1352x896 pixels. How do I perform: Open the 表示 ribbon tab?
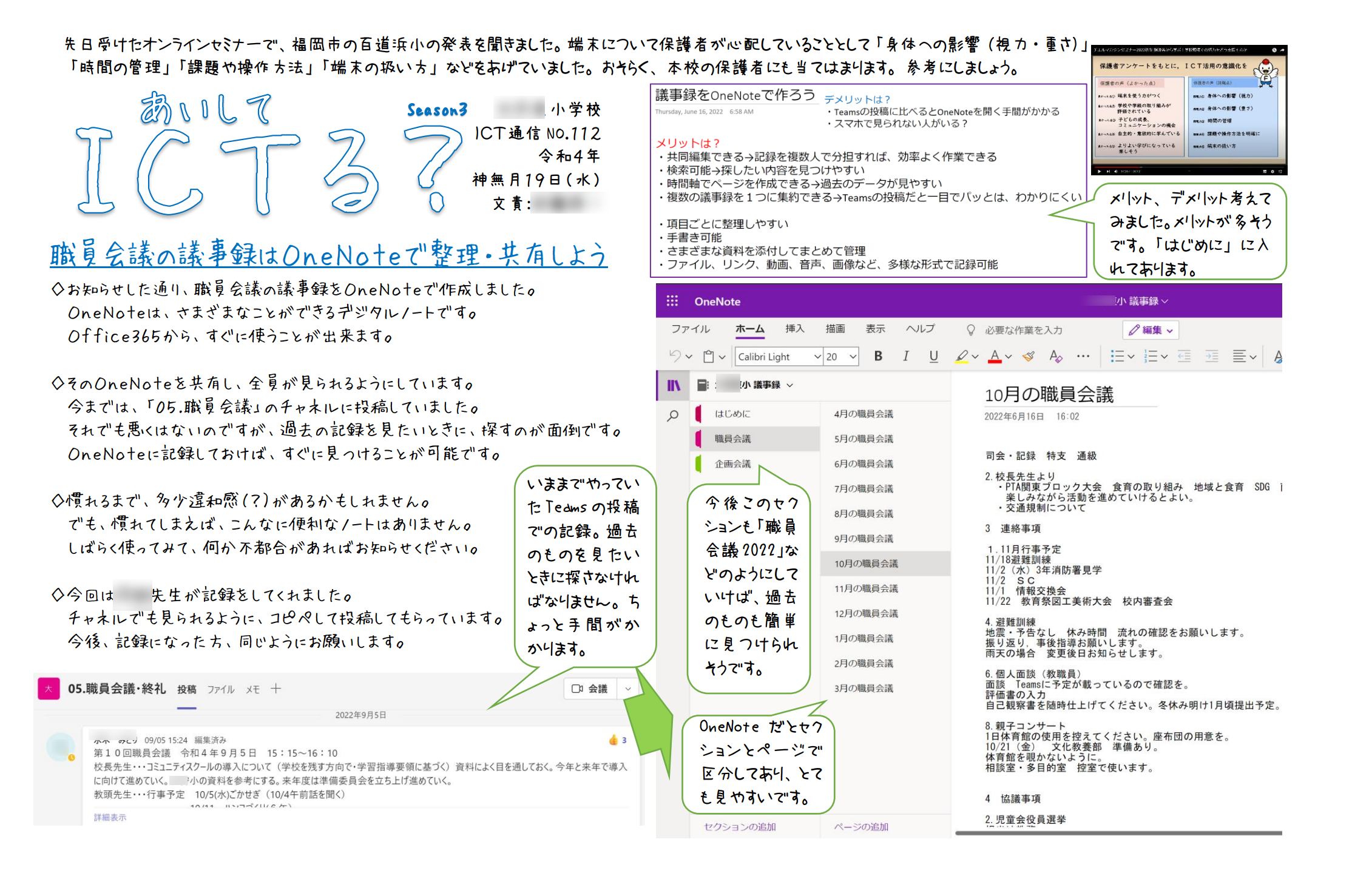(875, 329)
